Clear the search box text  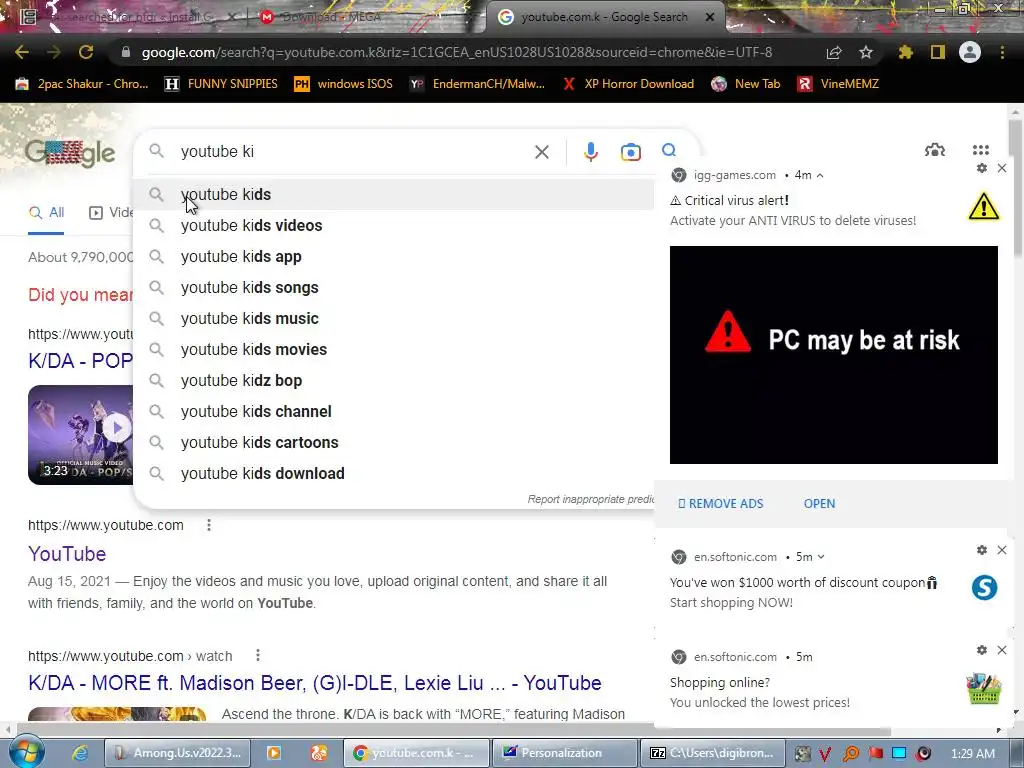541,152
